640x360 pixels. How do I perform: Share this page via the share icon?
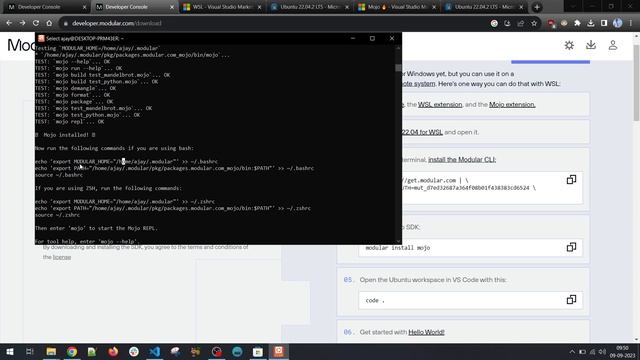520,23
